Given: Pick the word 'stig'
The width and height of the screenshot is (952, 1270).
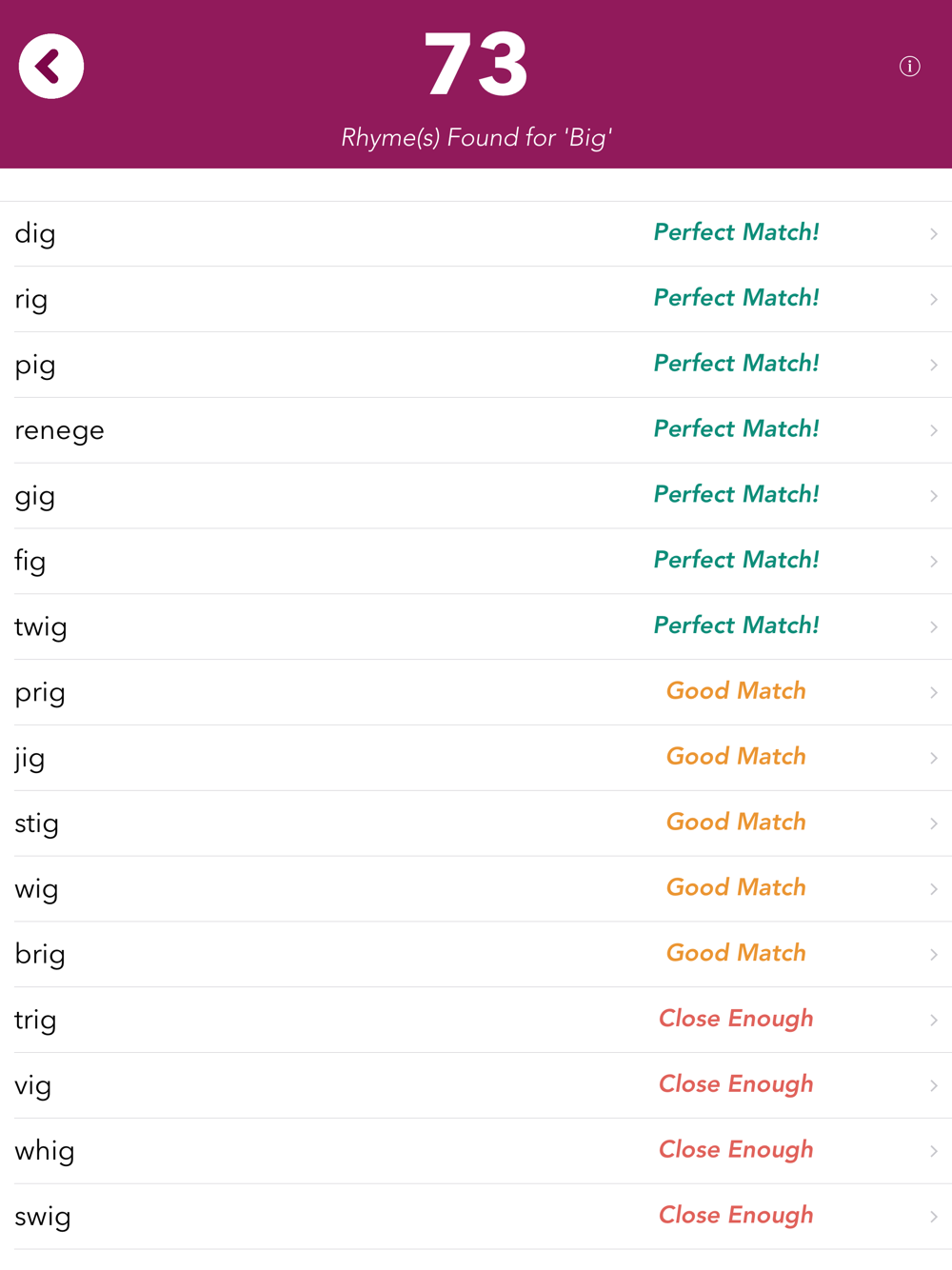Looking at the screenshot, I should tap(37, 824).
